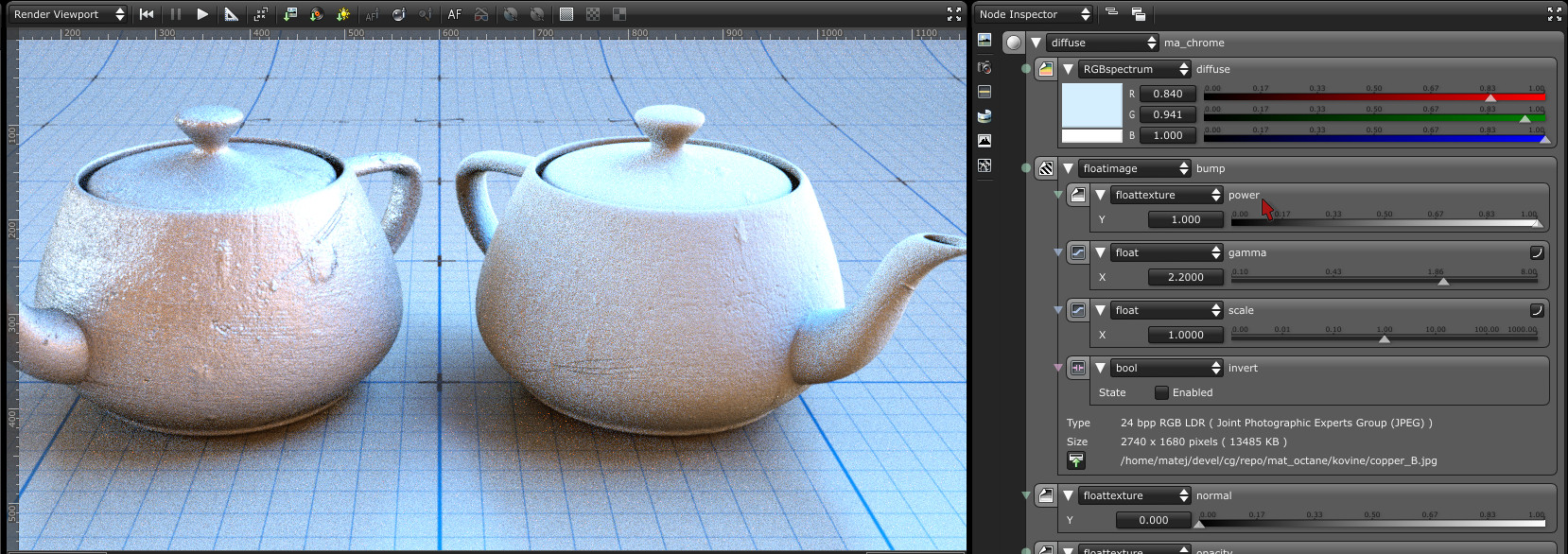Click the kernel sidebar icon
The height and width of the screenshot is (554, 1568).
click(x=984, y=165)
